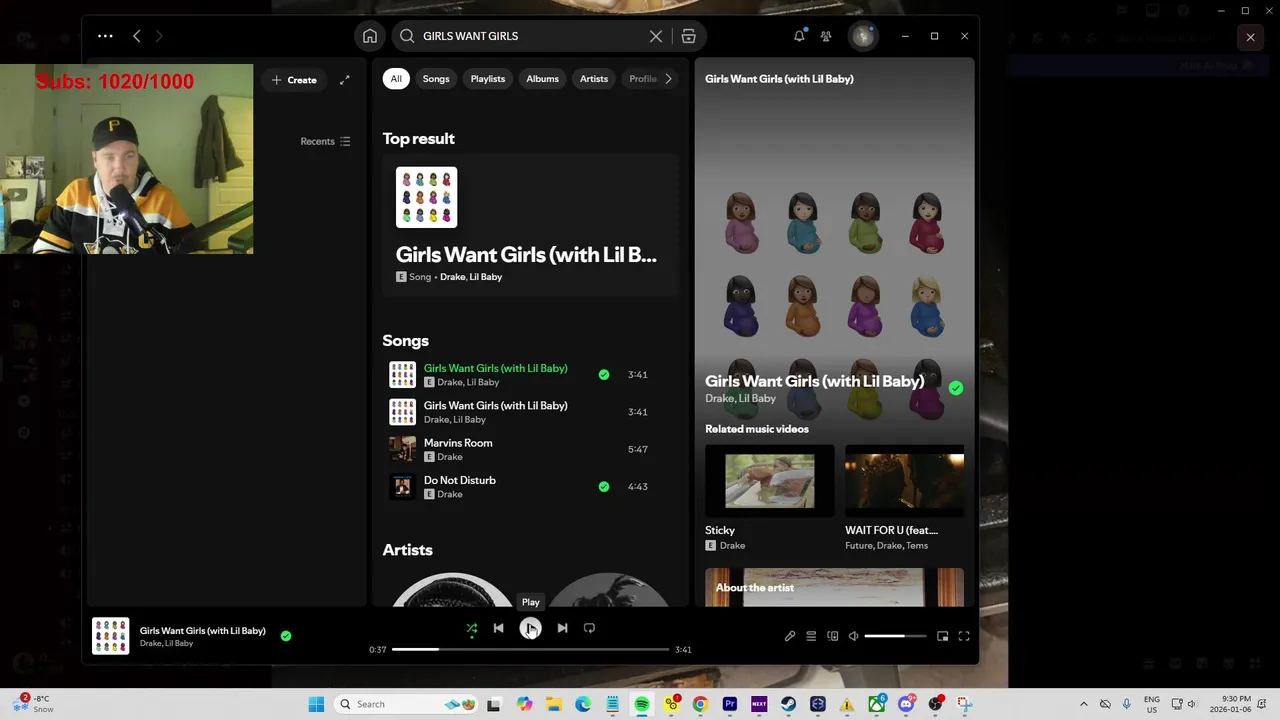Open the Windows Start menu

(x=316, y=704)
